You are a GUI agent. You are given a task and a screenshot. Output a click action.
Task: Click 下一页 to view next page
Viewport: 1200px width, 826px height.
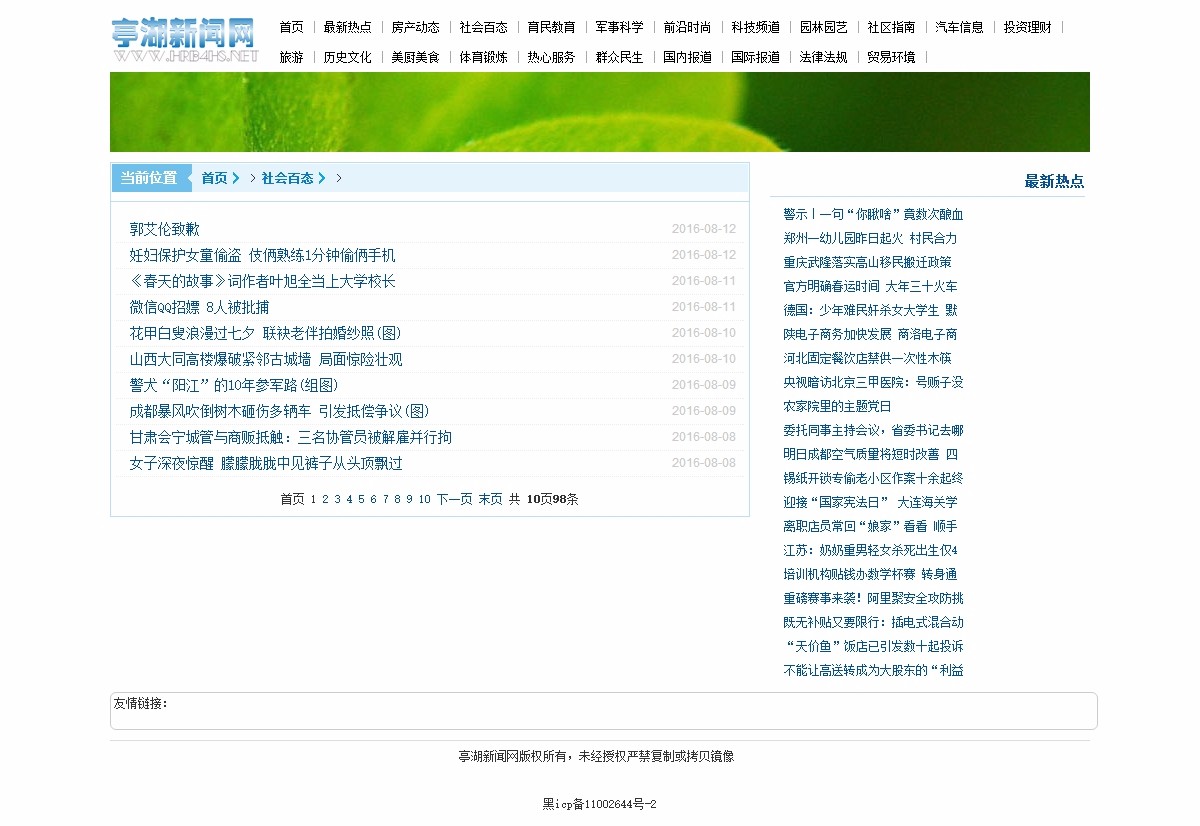tap(454, 499)
